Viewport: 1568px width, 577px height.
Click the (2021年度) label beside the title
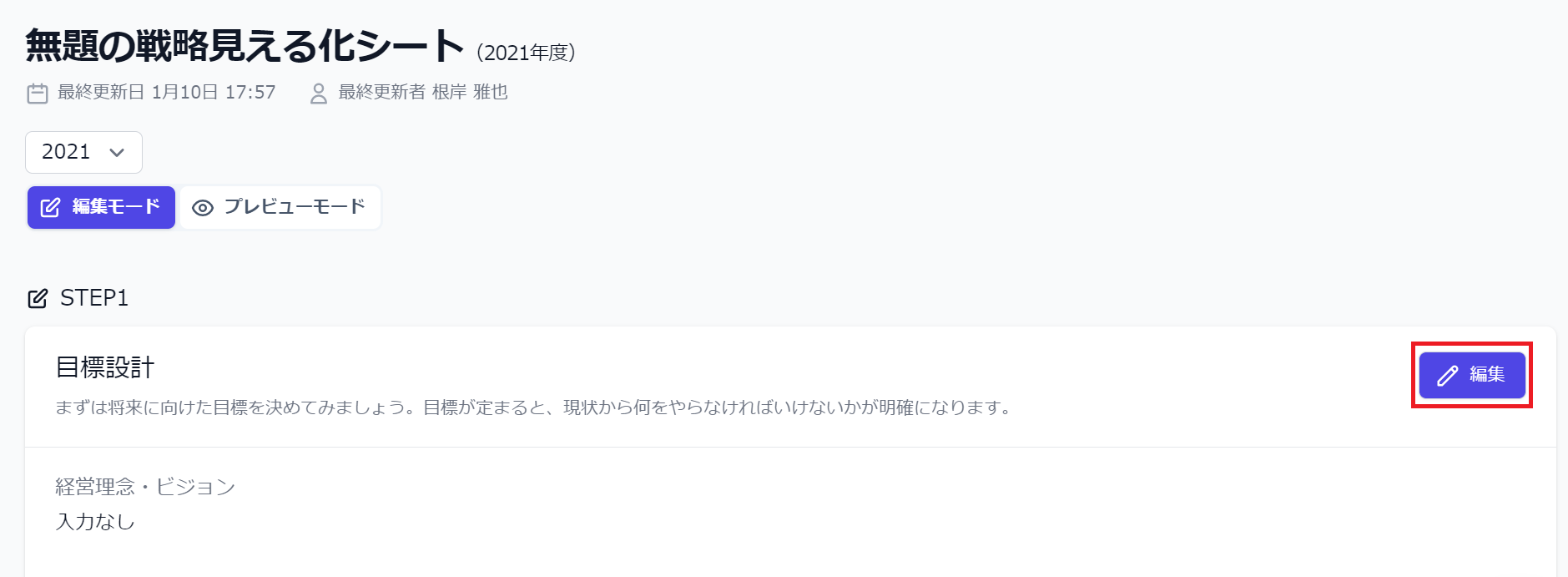527,53
